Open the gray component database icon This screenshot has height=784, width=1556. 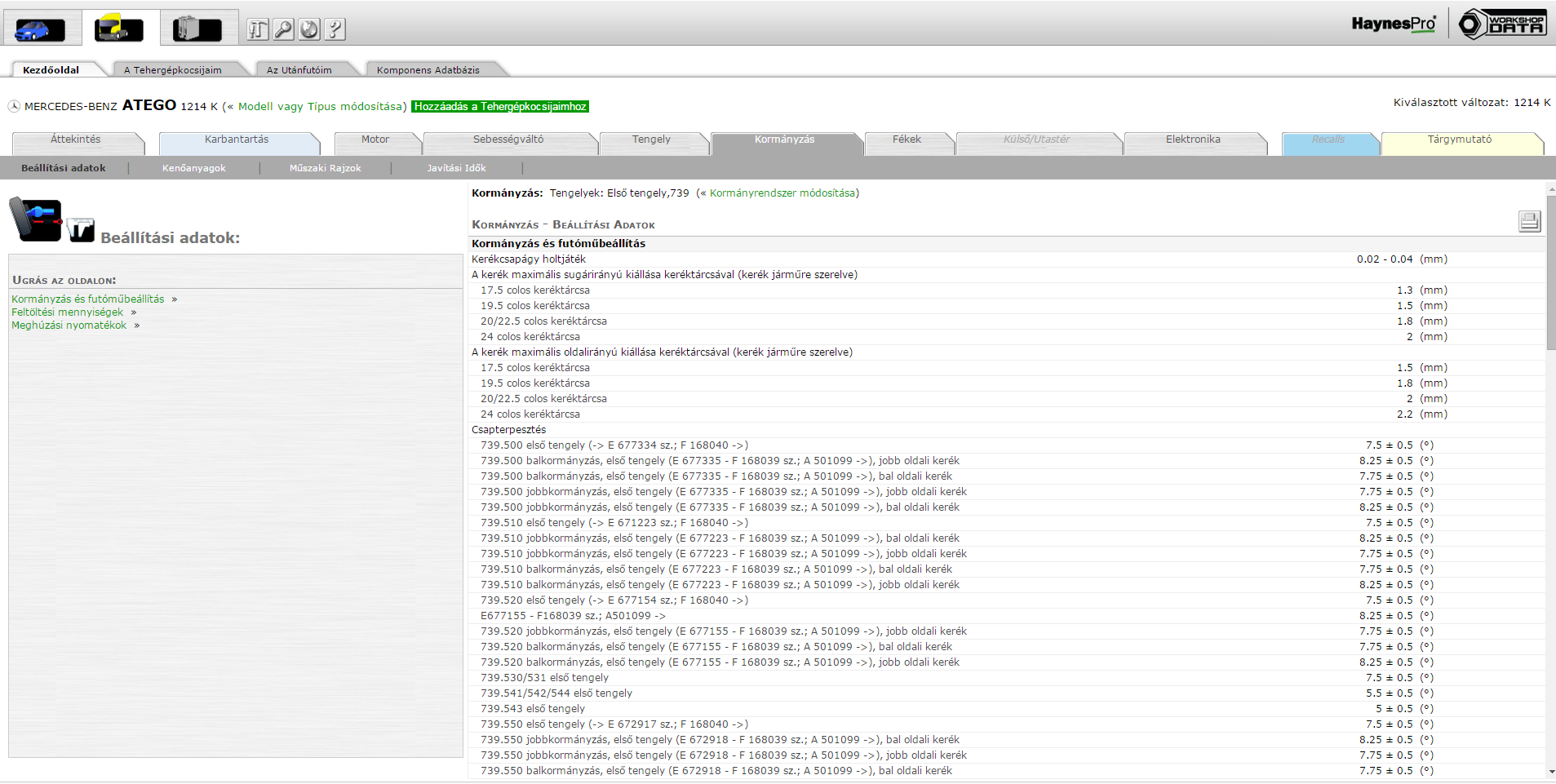point(197,29)
